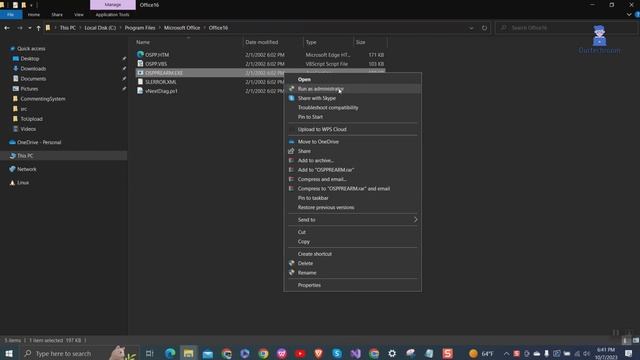Click the Task View taskbar button
Image resolution: width=640 pixels, height=360 pixels.
coord(149,353)
